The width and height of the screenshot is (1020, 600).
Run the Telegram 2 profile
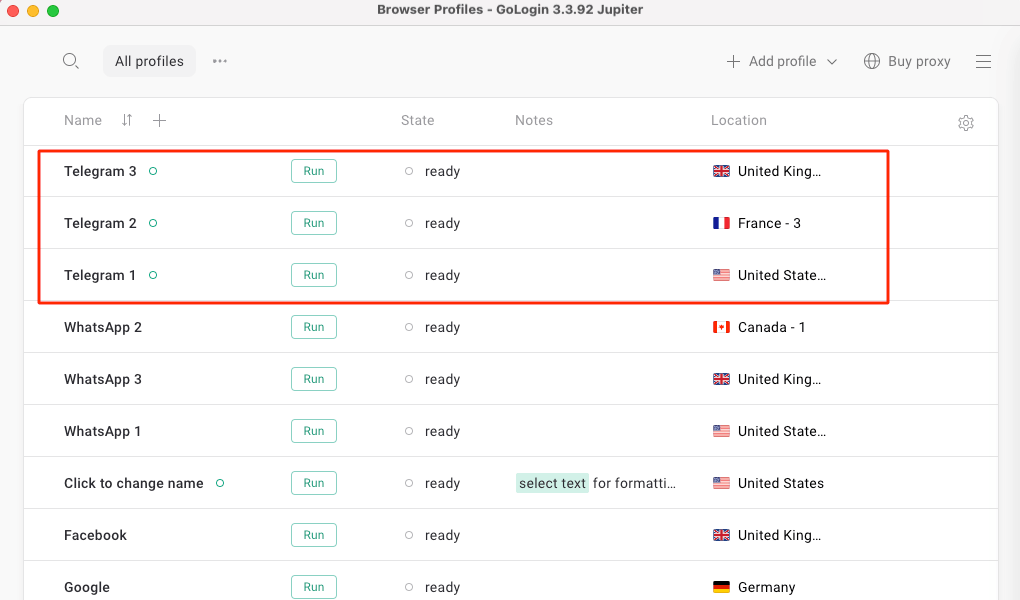tap(314, 223)
